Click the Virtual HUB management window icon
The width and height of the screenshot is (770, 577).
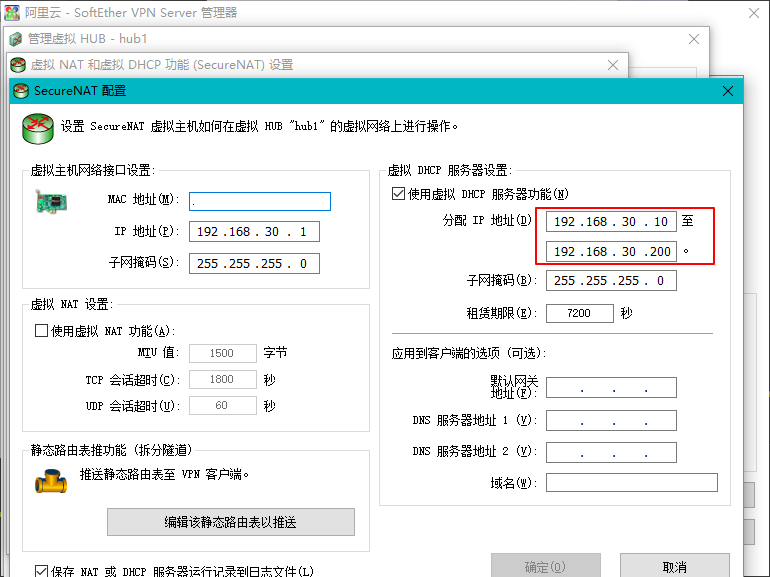[16, 39]
